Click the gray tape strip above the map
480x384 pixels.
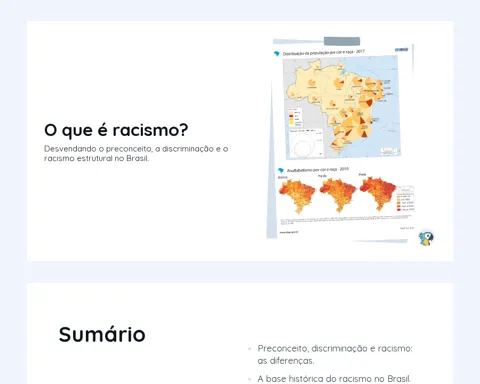click(x=342, y=41)
